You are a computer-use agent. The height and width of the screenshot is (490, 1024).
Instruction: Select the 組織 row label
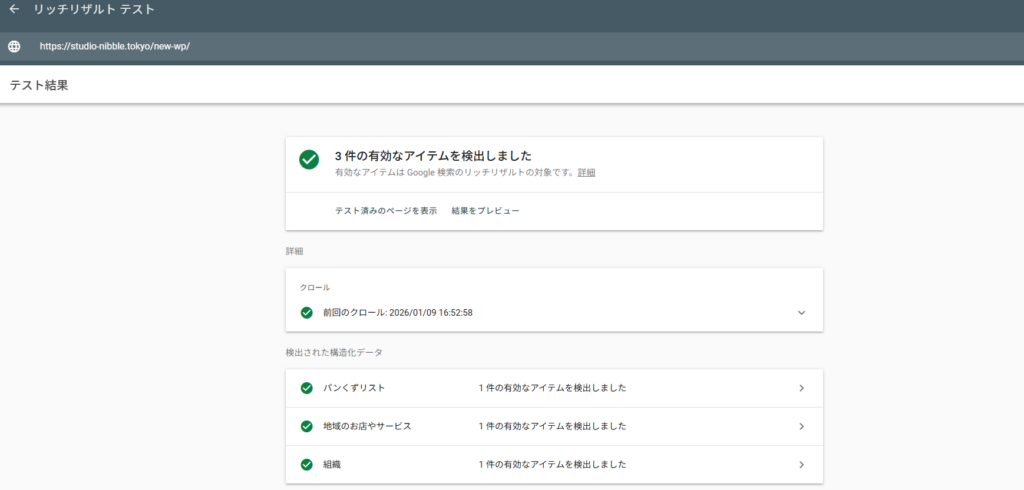(x=333, y=464)
